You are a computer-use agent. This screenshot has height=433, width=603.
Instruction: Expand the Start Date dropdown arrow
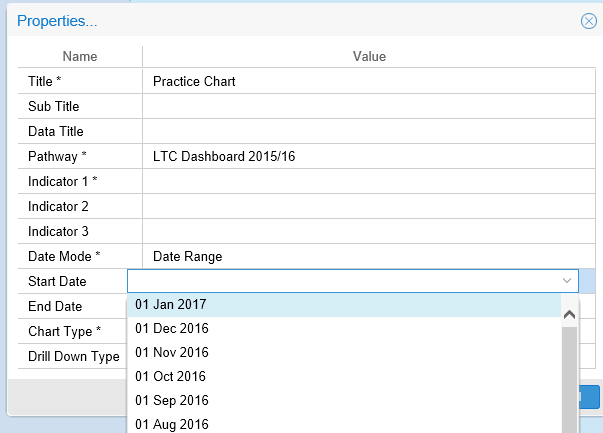[567, 282]
